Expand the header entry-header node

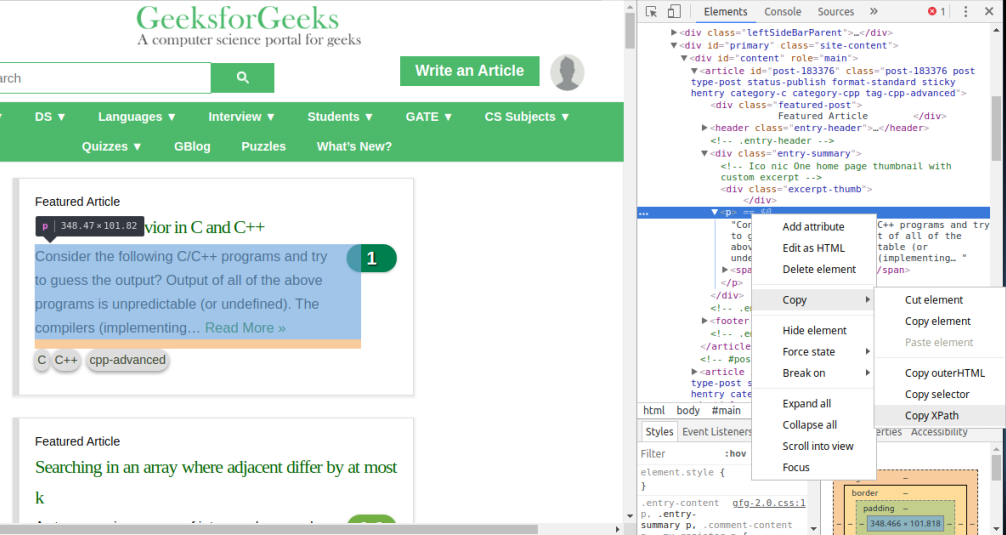point(705,128)
